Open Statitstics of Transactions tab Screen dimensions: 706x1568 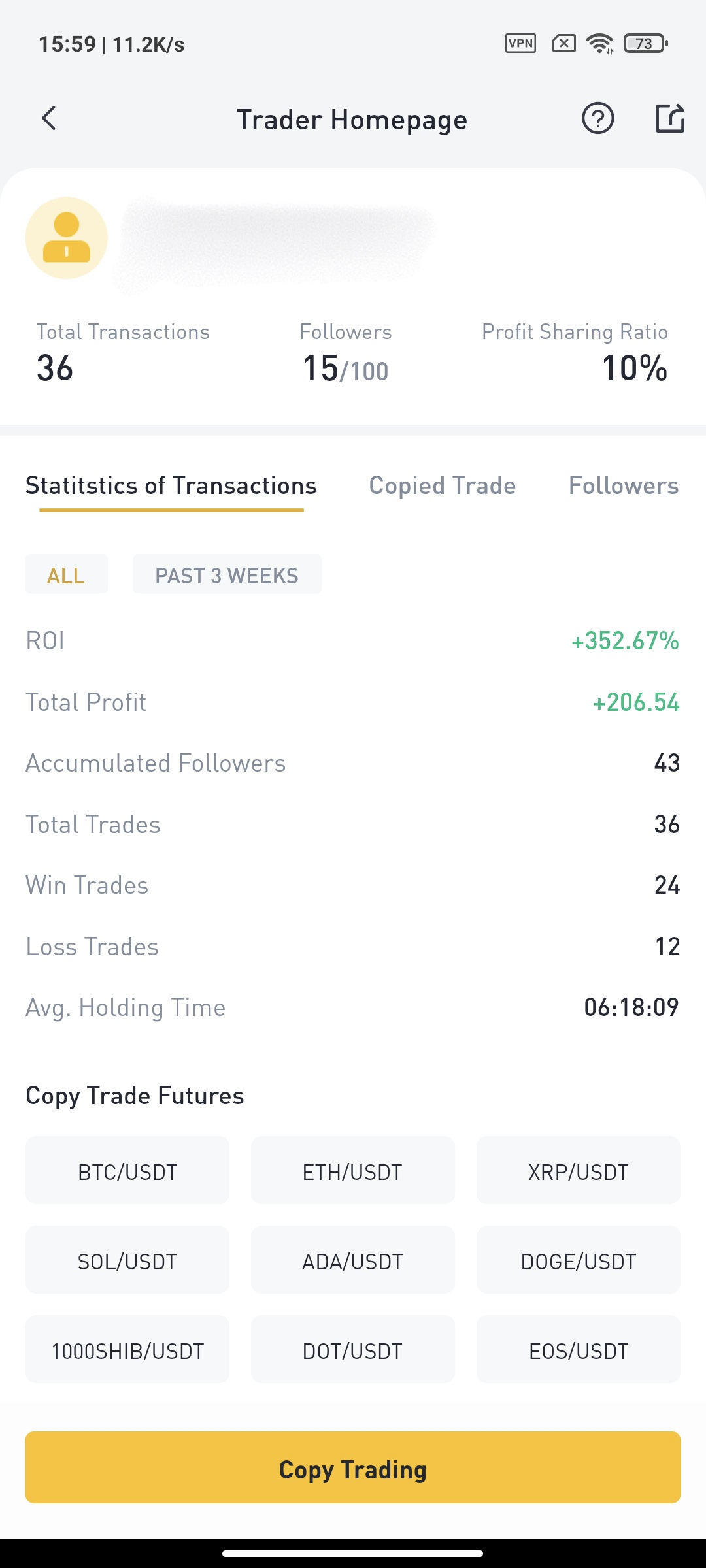tap(171, 486)
